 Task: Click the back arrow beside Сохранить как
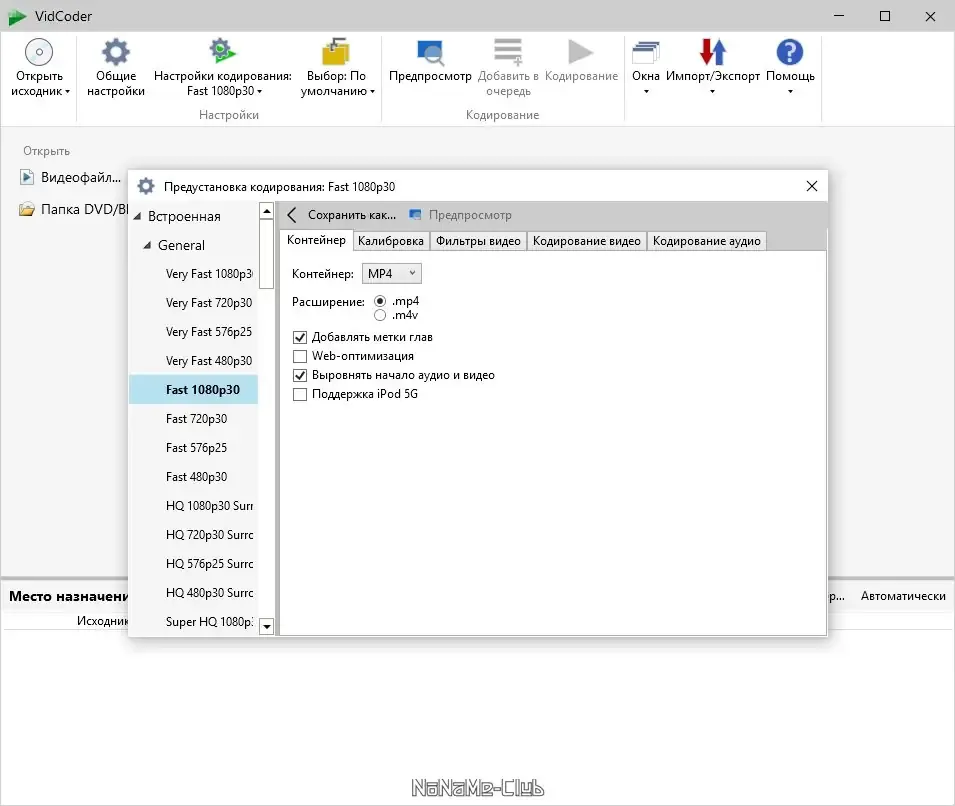[292, 215]
